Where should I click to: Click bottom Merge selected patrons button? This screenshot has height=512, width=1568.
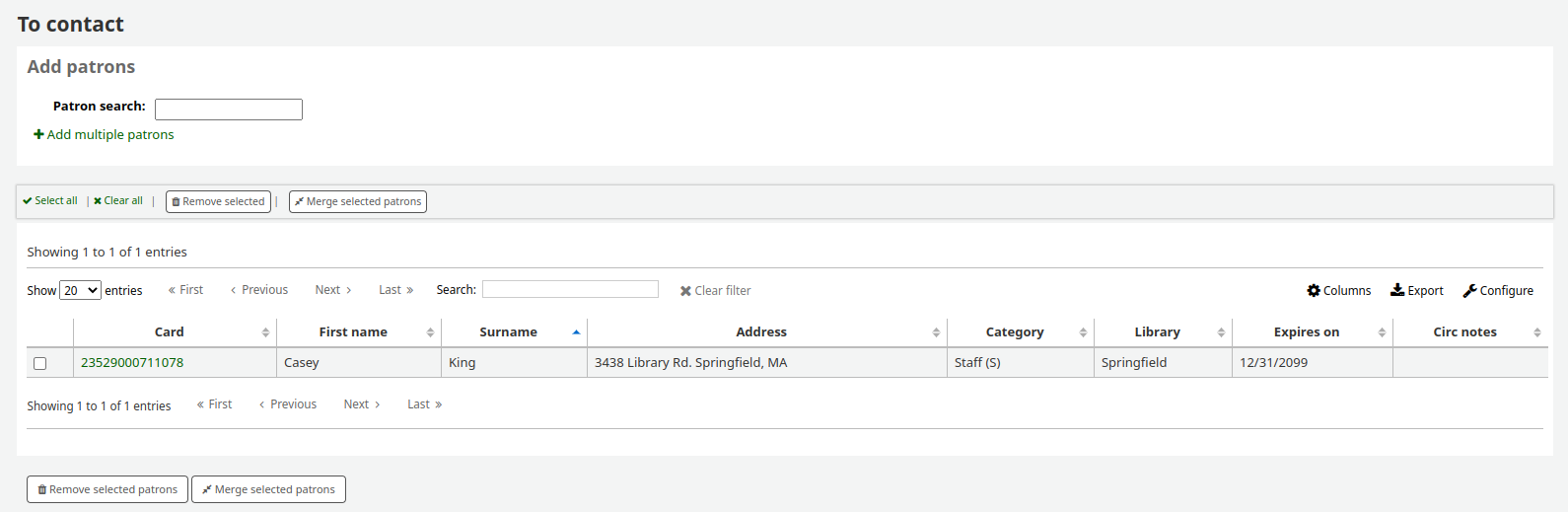tap(268, 489)
